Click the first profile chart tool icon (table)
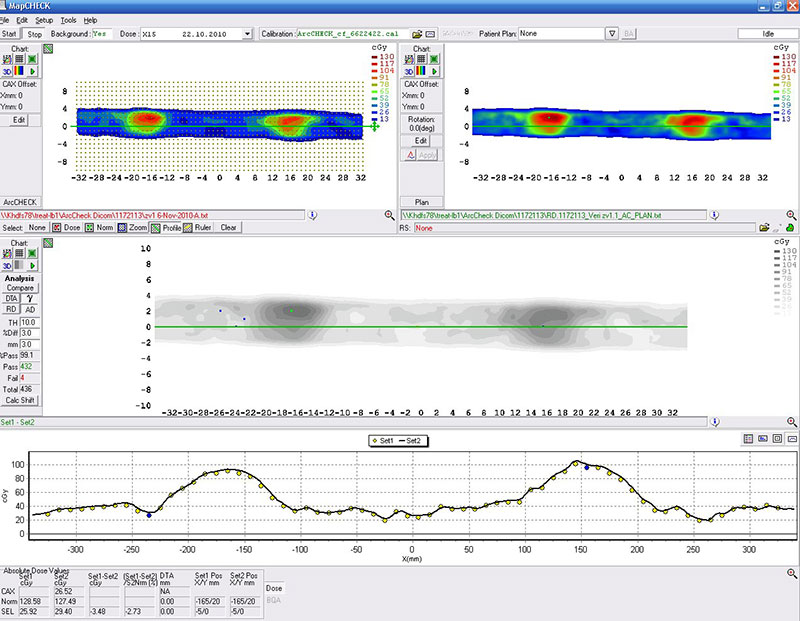 click(748, 439)
